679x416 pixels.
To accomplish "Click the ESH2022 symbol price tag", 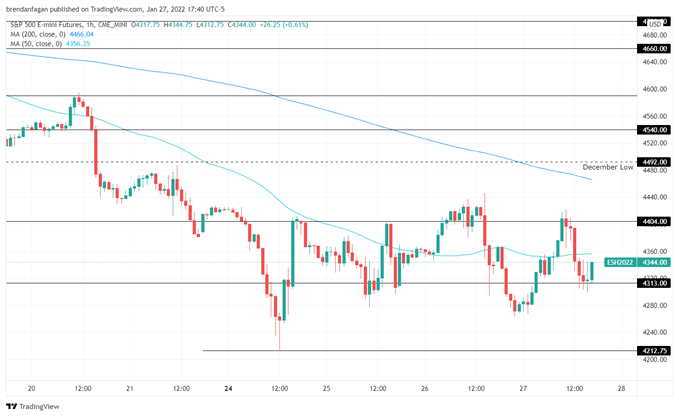I will pos(621,262).
